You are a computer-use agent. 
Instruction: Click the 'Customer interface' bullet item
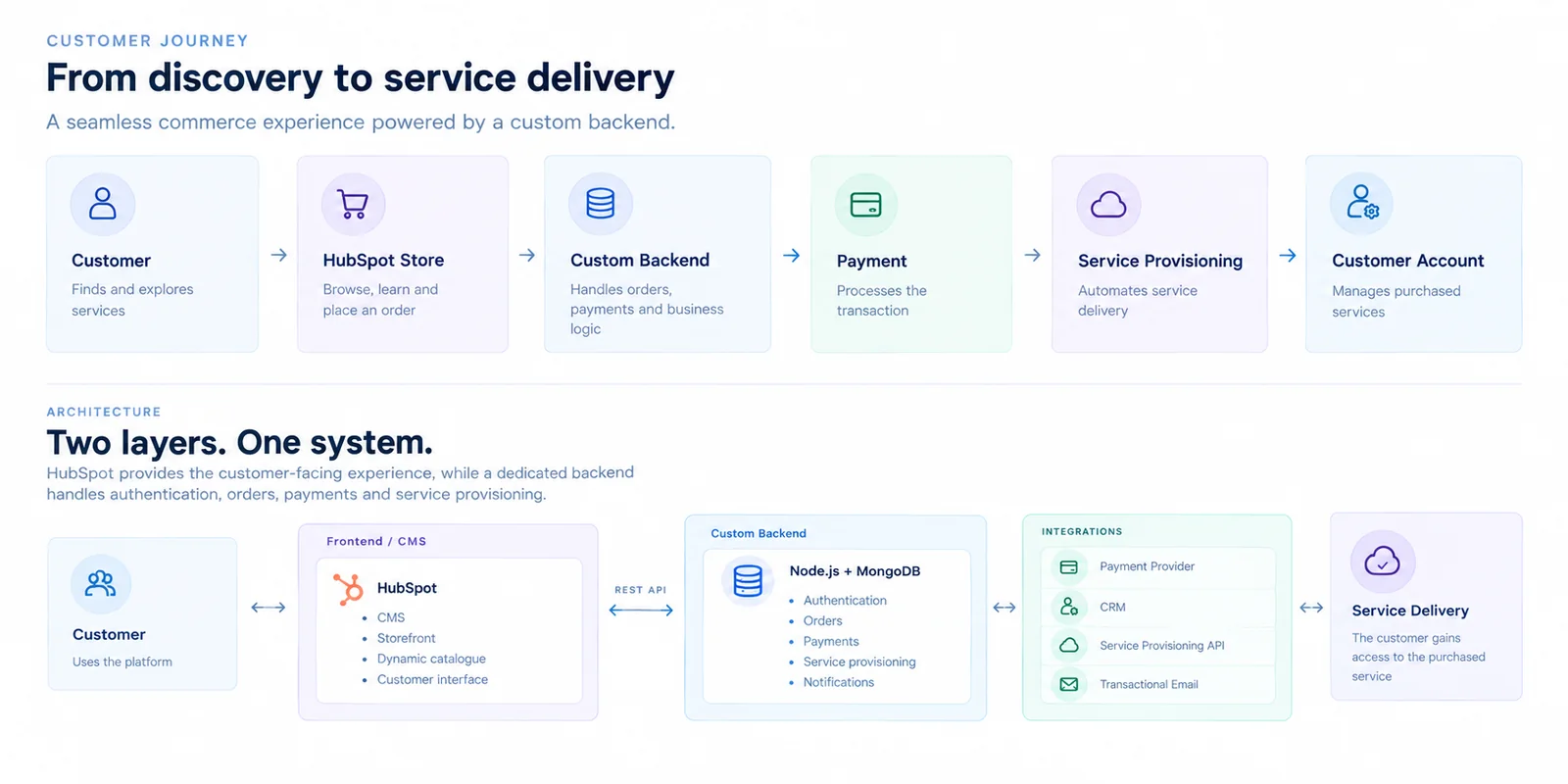click(x=432, y=679)
